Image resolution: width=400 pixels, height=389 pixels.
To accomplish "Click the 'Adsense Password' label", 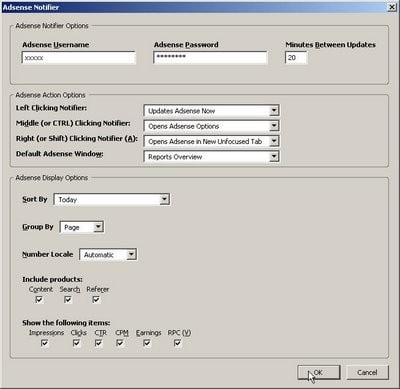I will pyautogui.click(x=186, y=45).
